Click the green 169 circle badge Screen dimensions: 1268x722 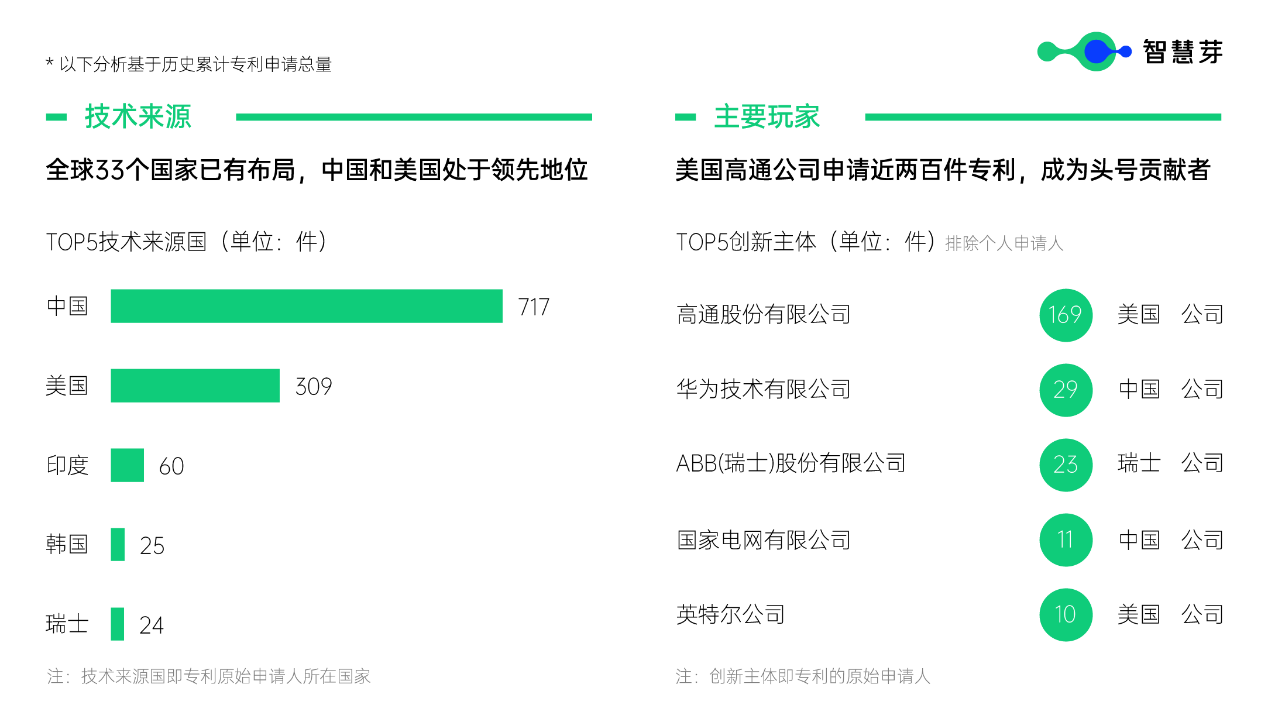[x=1065, y=315]
